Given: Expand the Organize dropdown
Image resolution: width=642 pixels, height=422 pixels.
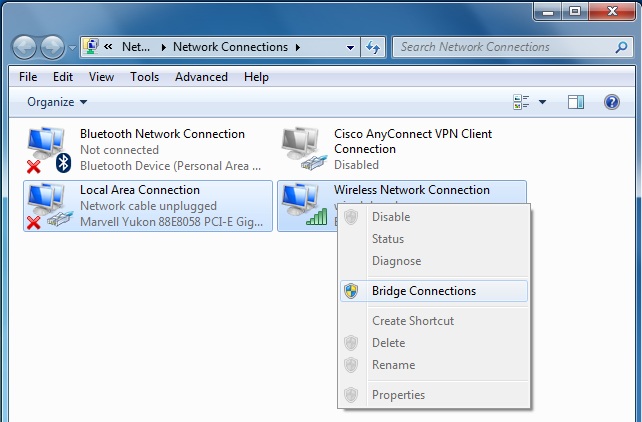Looking at the screenshot, I should 57,102.
